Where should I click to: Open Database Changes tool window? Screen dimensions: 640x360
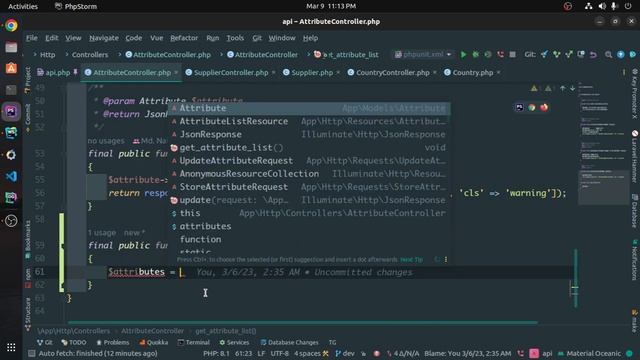tap(289, 342)
